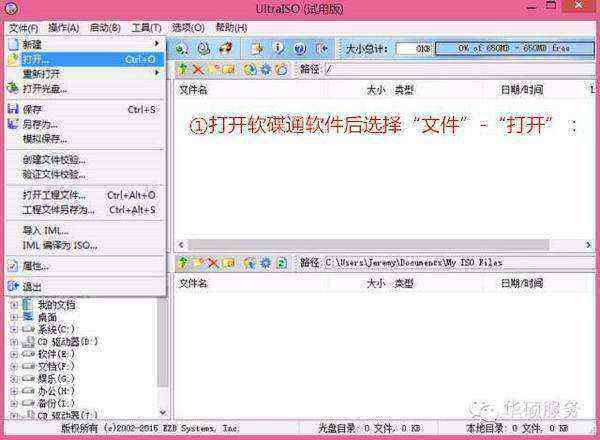Image resolution: width=600 pixels, height=440 pixels.
Task: Click the add files folder icon in main toolbar
Action: (256, 48)
